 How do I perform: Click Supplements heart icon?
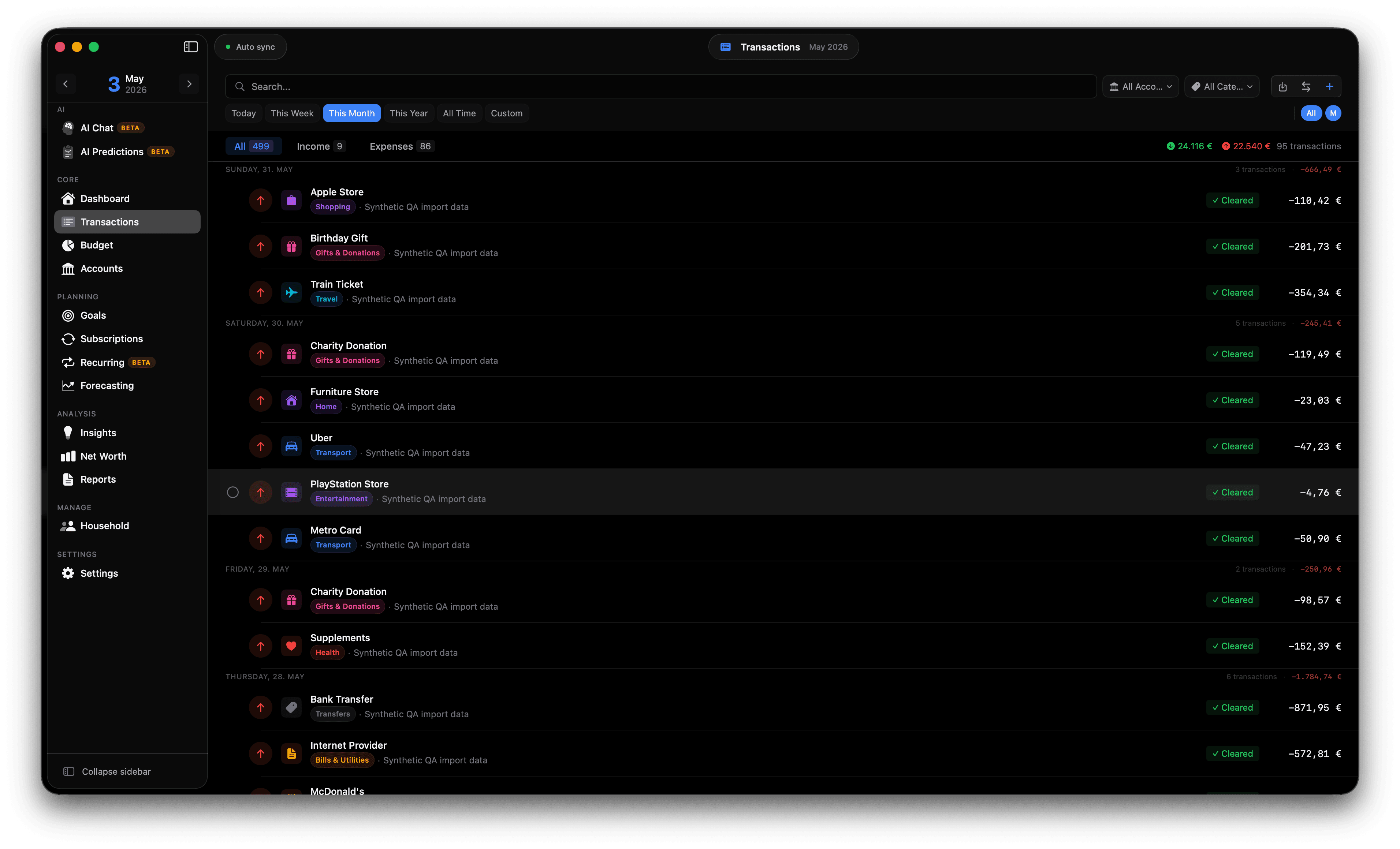point(291,646)
